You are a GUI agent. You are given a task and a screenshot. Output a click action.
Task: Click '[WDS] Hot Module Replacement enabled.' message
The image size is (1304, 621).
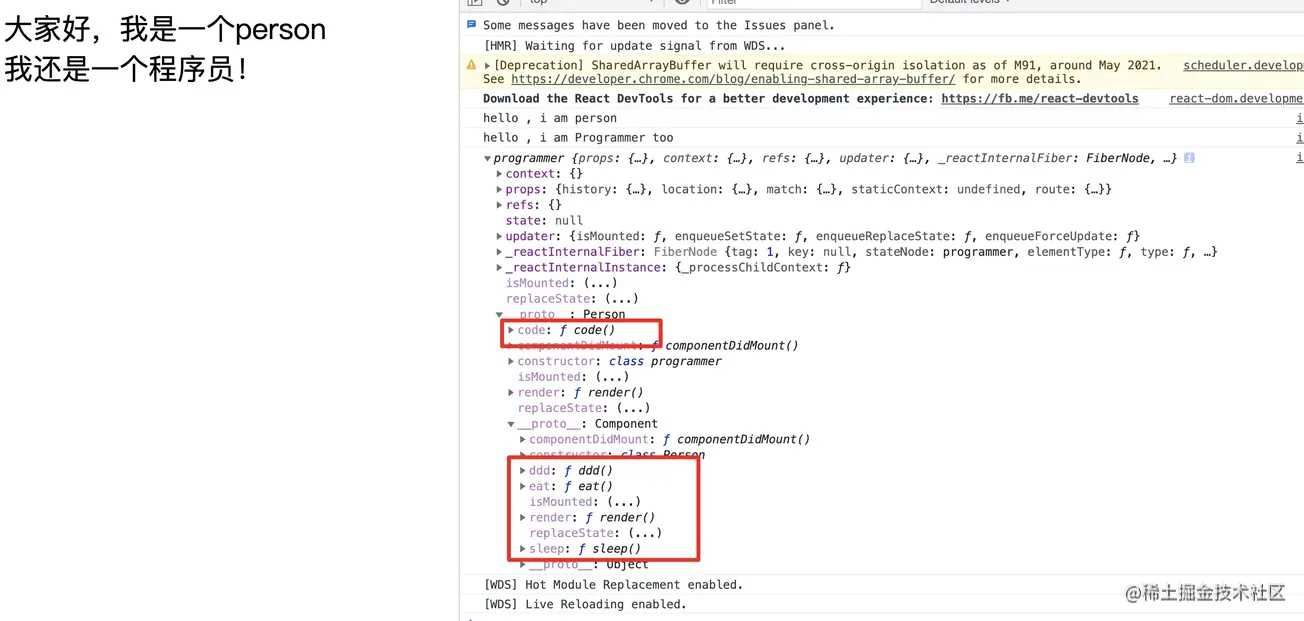click(x=613, y=585)
